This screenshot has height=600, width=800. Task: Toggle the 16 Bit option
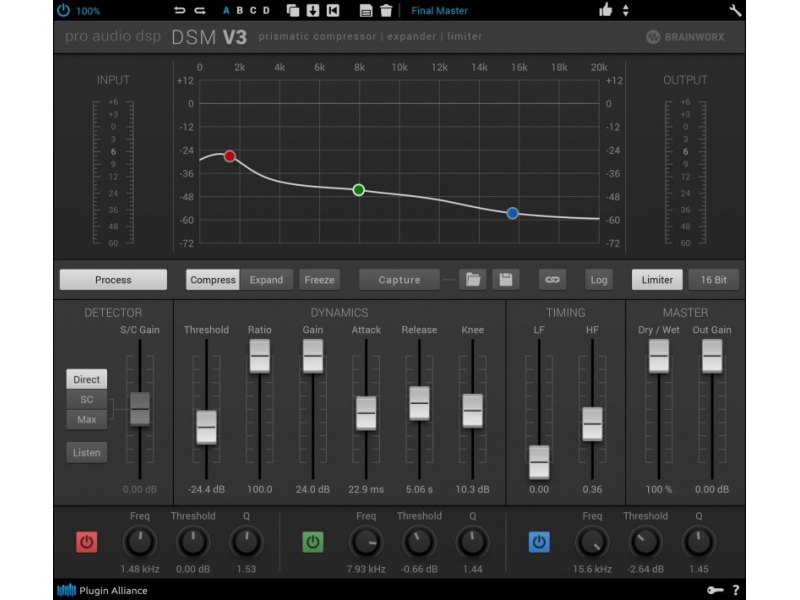(x=713, y=280)
